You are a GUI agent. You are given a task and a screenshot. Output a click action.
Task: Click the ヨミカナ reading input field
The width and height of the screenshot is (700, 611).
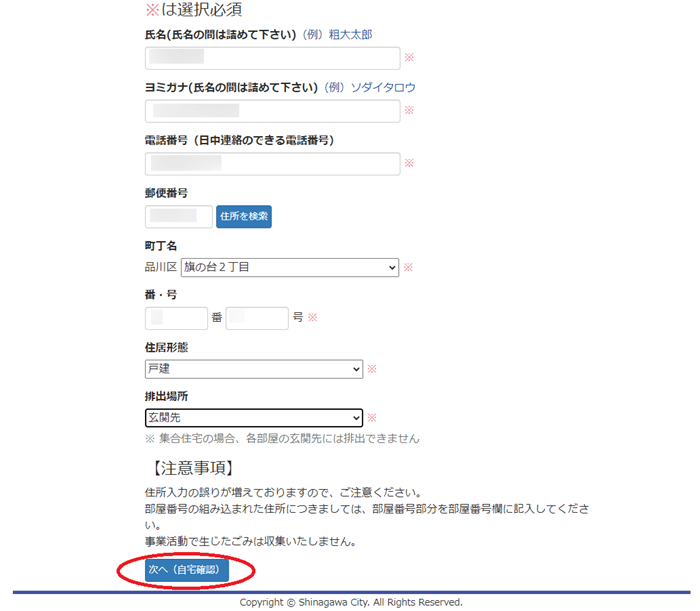tap(272, 111)
